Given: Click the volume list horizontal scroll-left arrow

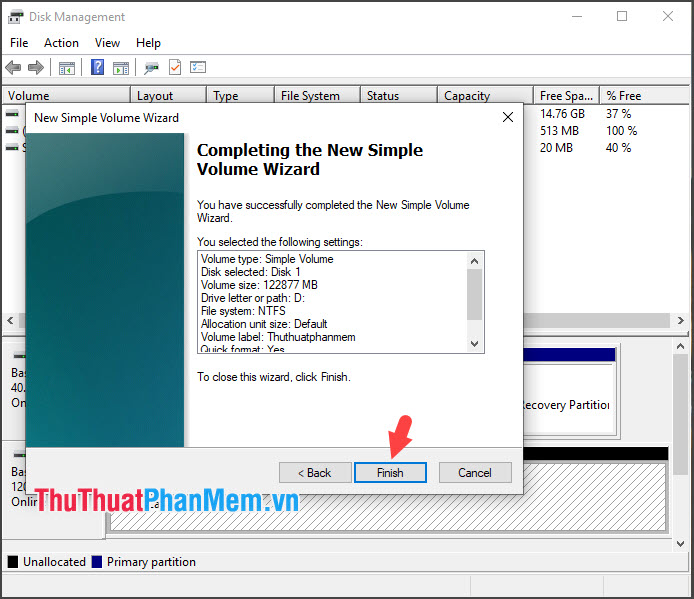Looking at the screenshot, I should pos(10,320).
